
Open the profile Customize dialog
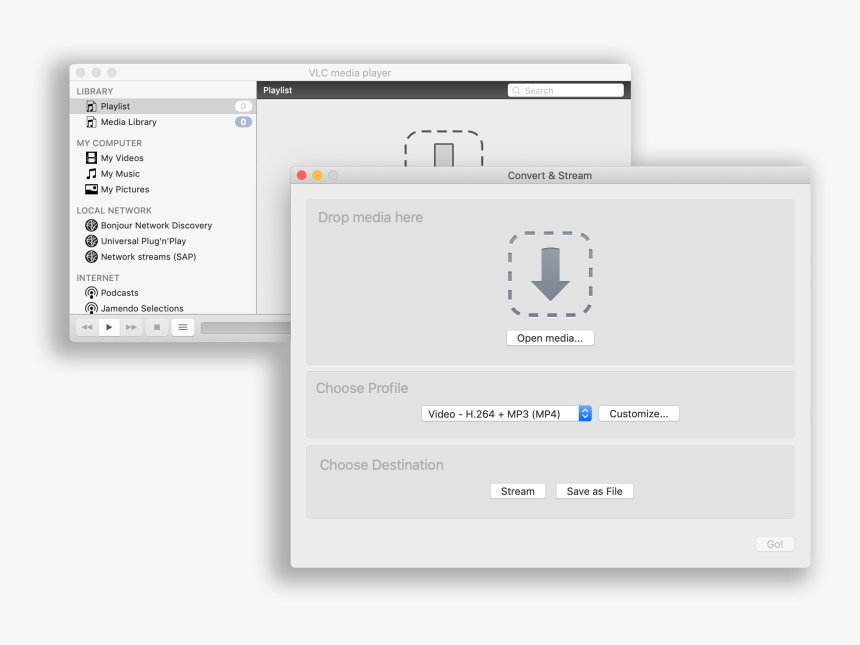[x=638, y=413]
